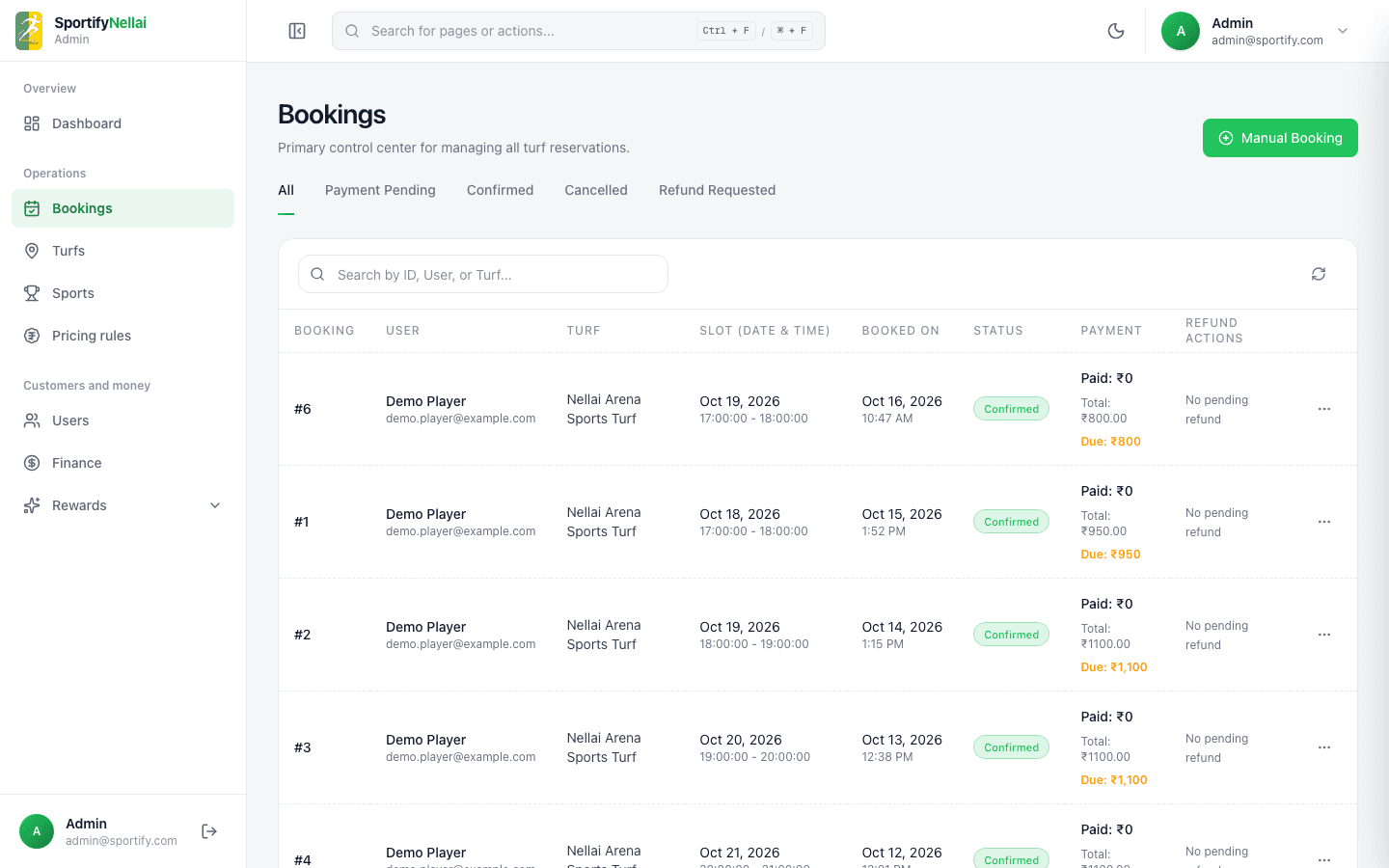The height and width of the screenshot is (868, 1389).
Task: Click slot date Oct 20, 2026
Action: click(741, 740)
